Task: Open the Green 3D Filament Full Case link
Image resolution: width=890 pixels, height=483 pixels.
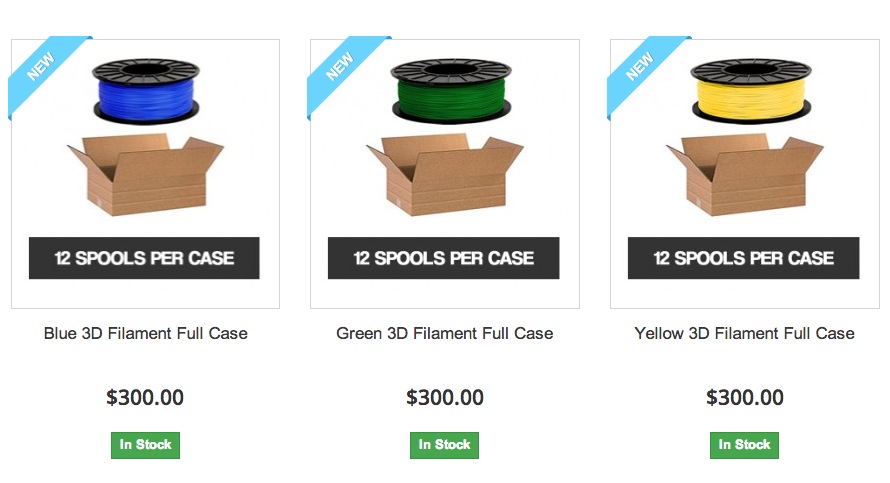Action: [445, 333]
